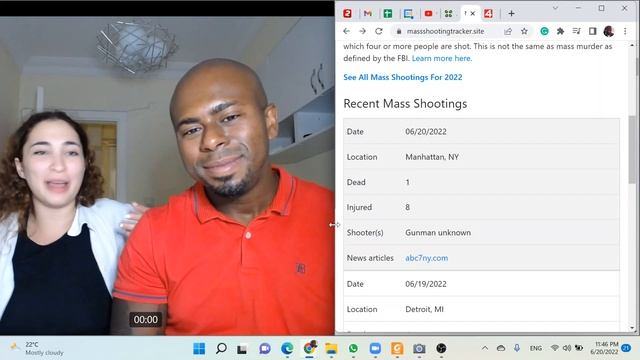Select the Detroit, MI location cell

(424, 309)
